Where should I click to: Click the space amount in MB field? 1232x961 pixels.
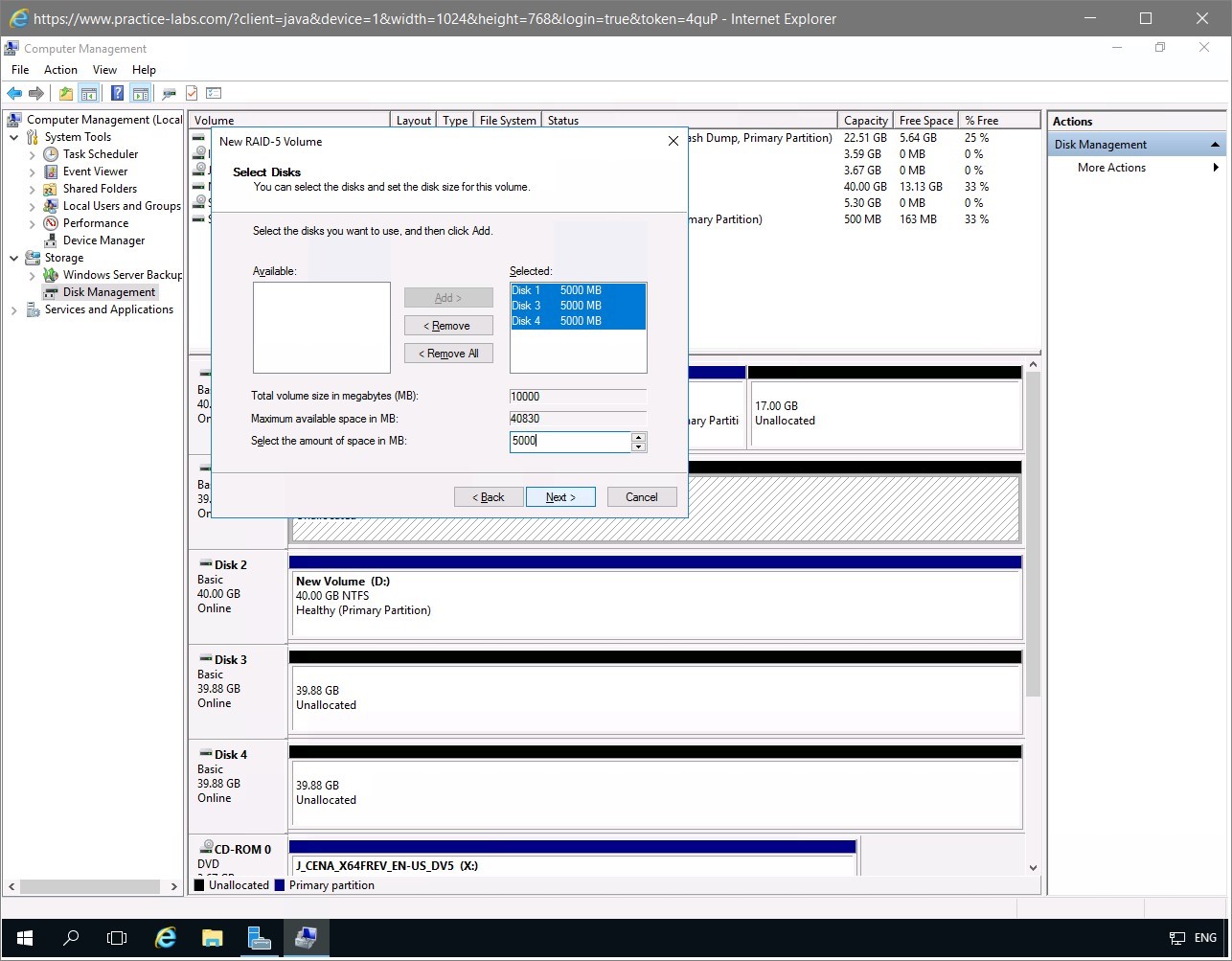pos(569,442)
